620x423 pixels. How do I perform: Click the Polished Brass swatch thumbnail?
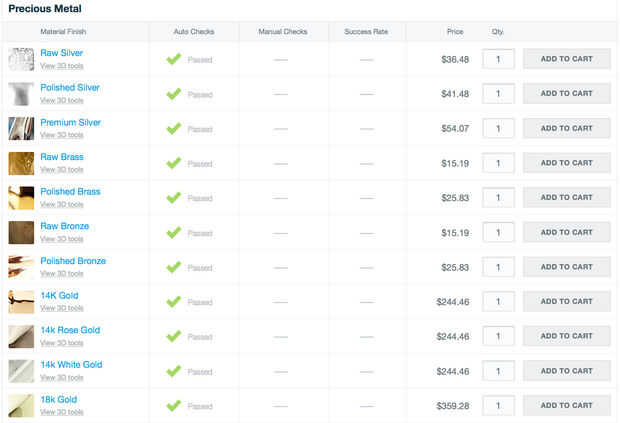(21, 197)
